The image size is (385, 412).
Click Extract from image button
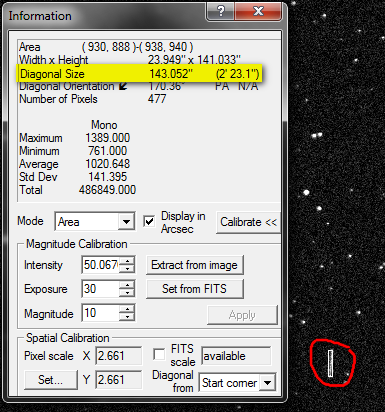coord(194,265)
